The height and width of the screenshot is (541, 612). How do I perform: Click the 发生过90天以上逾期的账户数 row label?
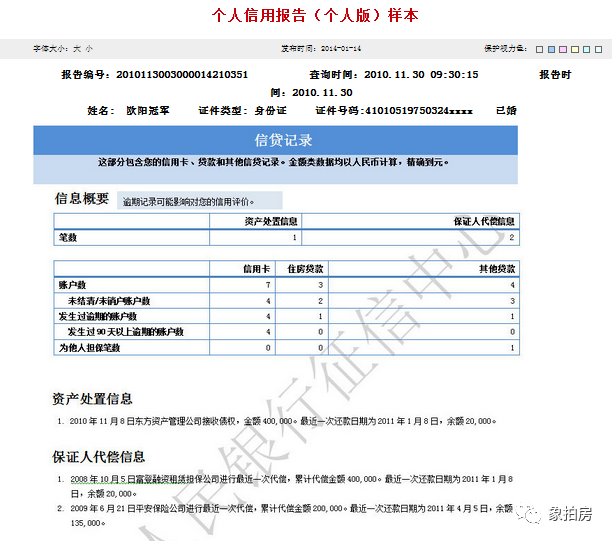(x=125, y=332)
